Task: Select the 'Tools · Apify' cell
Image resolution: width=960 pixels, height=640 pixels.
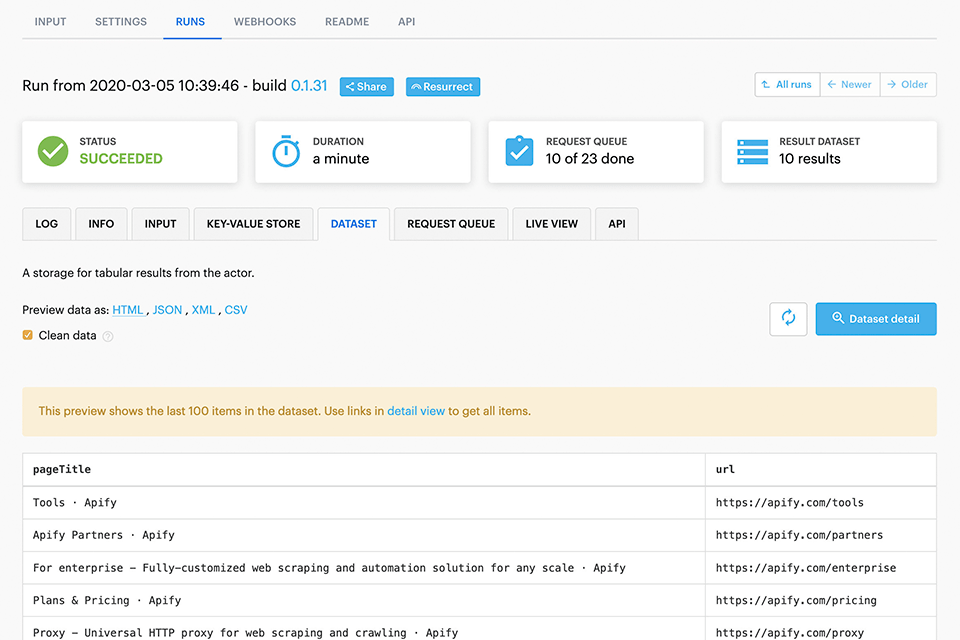Action: pyautogui.click(x=364, y=503)
